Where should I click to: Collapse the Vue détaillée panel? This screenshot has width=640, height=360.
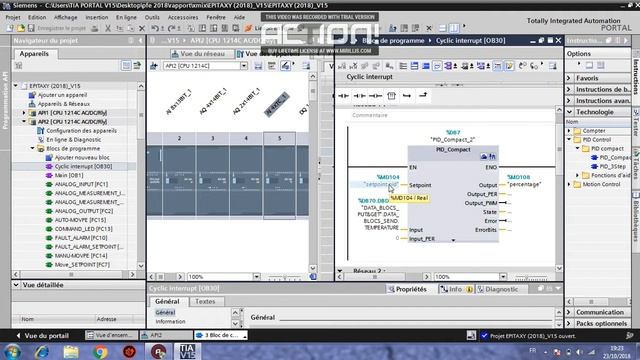16,285
